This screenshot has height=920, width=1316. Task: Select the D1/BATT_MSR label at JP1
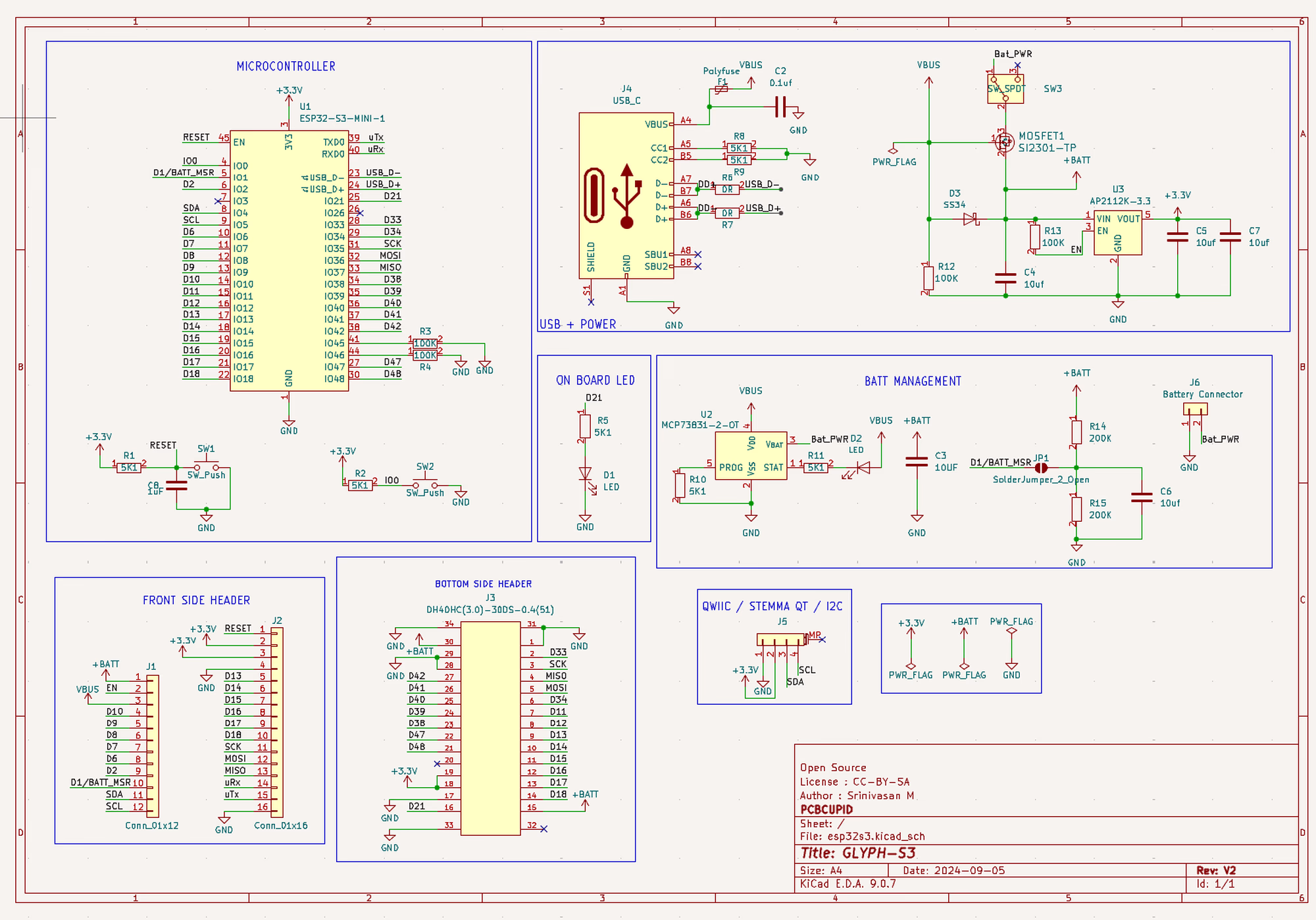[1000, 462]
